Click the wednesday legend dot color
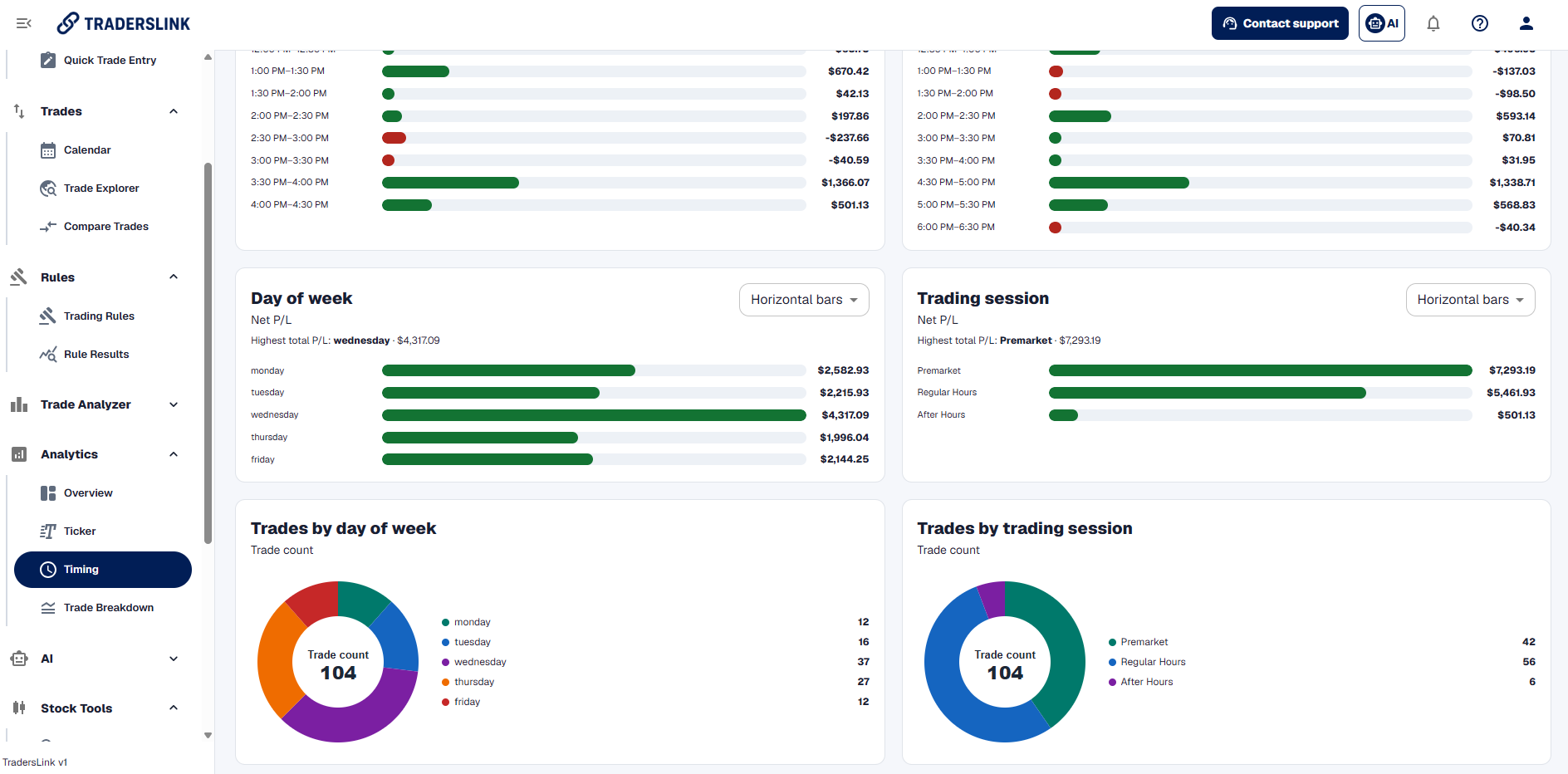This screenshot has height=774, width=1568. 446,662
